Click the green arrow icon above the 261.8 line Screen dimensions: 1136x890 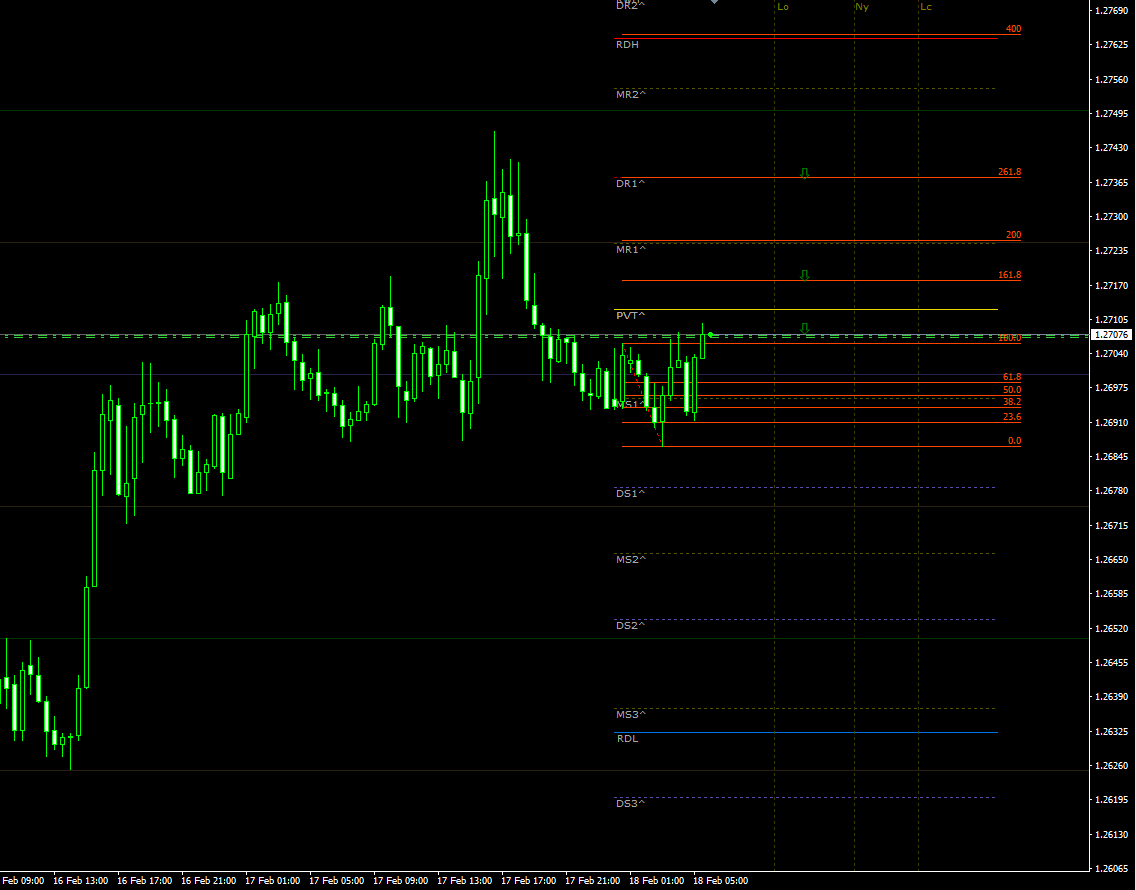click(805, 172)
